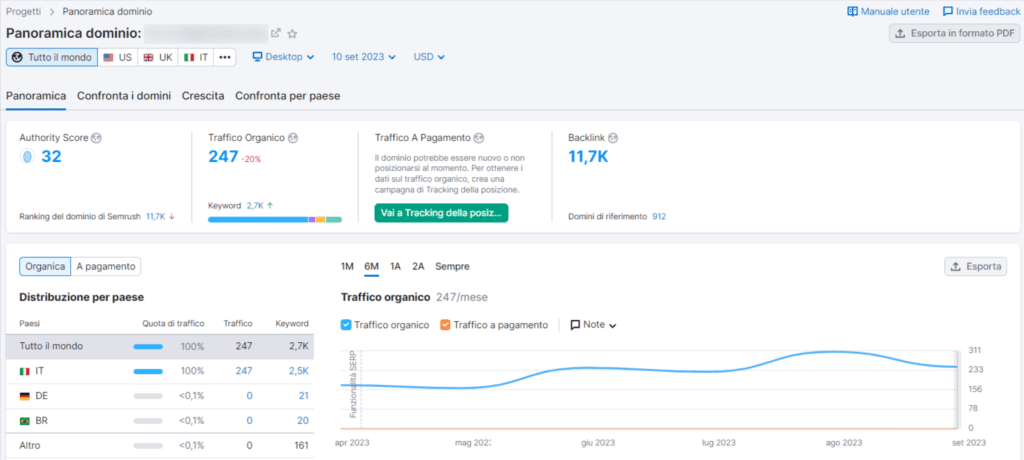The height and width of the screenshot is (460, 1024).
Task: Select the US database
Action: point(118,58)
